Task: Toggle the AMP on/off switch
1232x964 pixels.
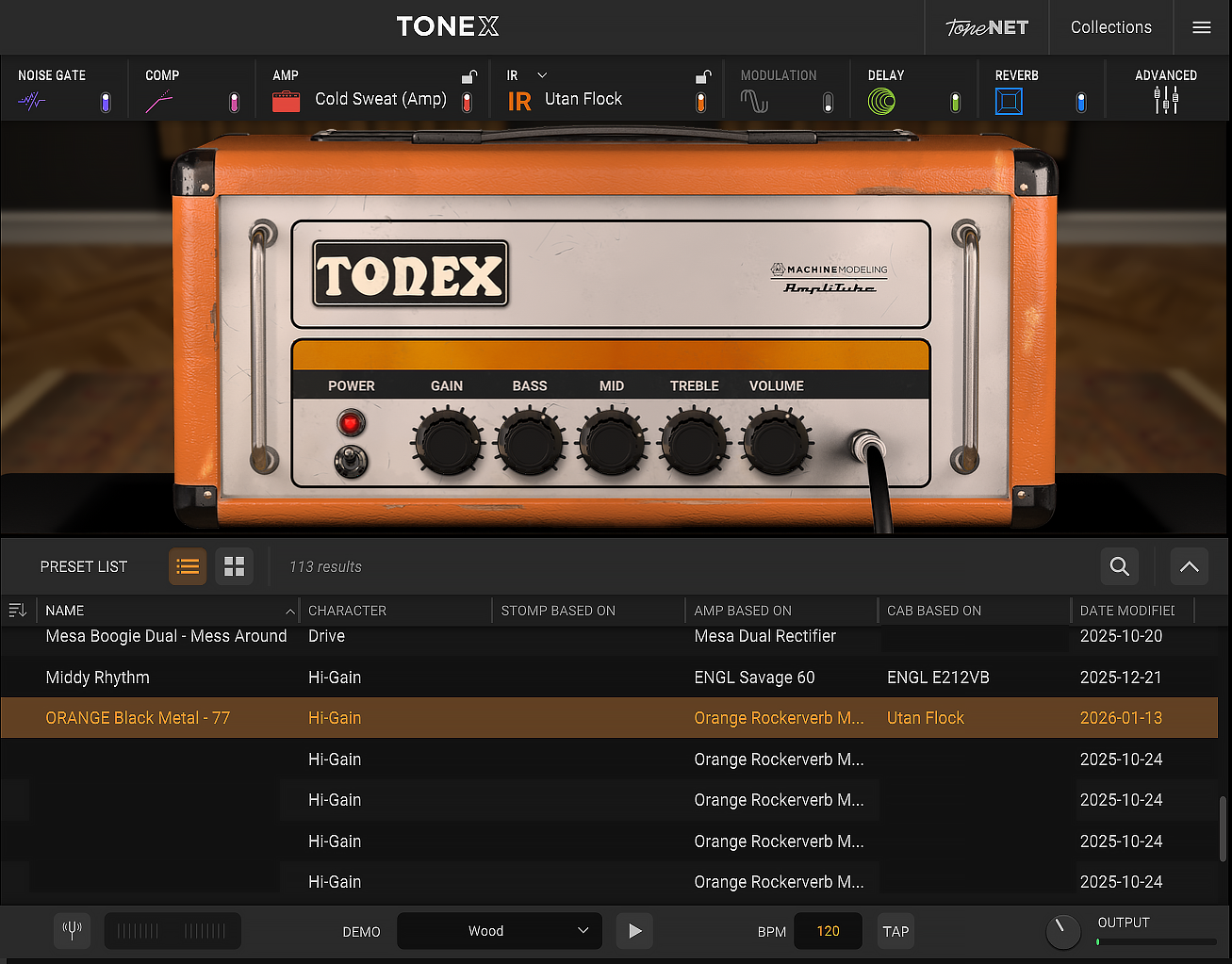Action: tap(467, 103)
